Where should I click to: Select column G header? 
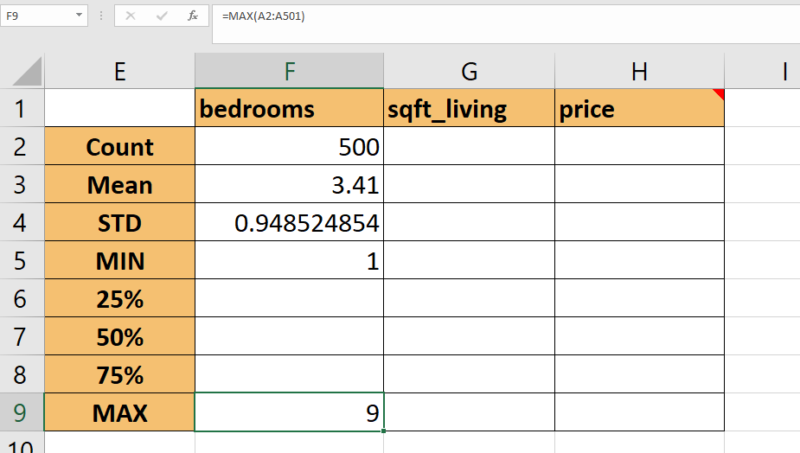[469, 71]
